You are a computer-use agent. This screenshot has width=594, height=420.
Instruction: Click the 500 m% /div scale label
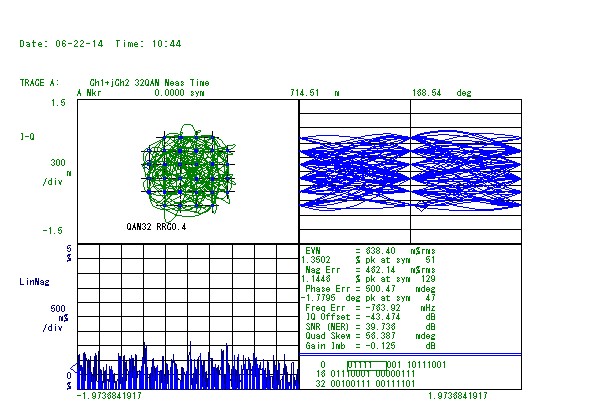[x=56, y=318]
